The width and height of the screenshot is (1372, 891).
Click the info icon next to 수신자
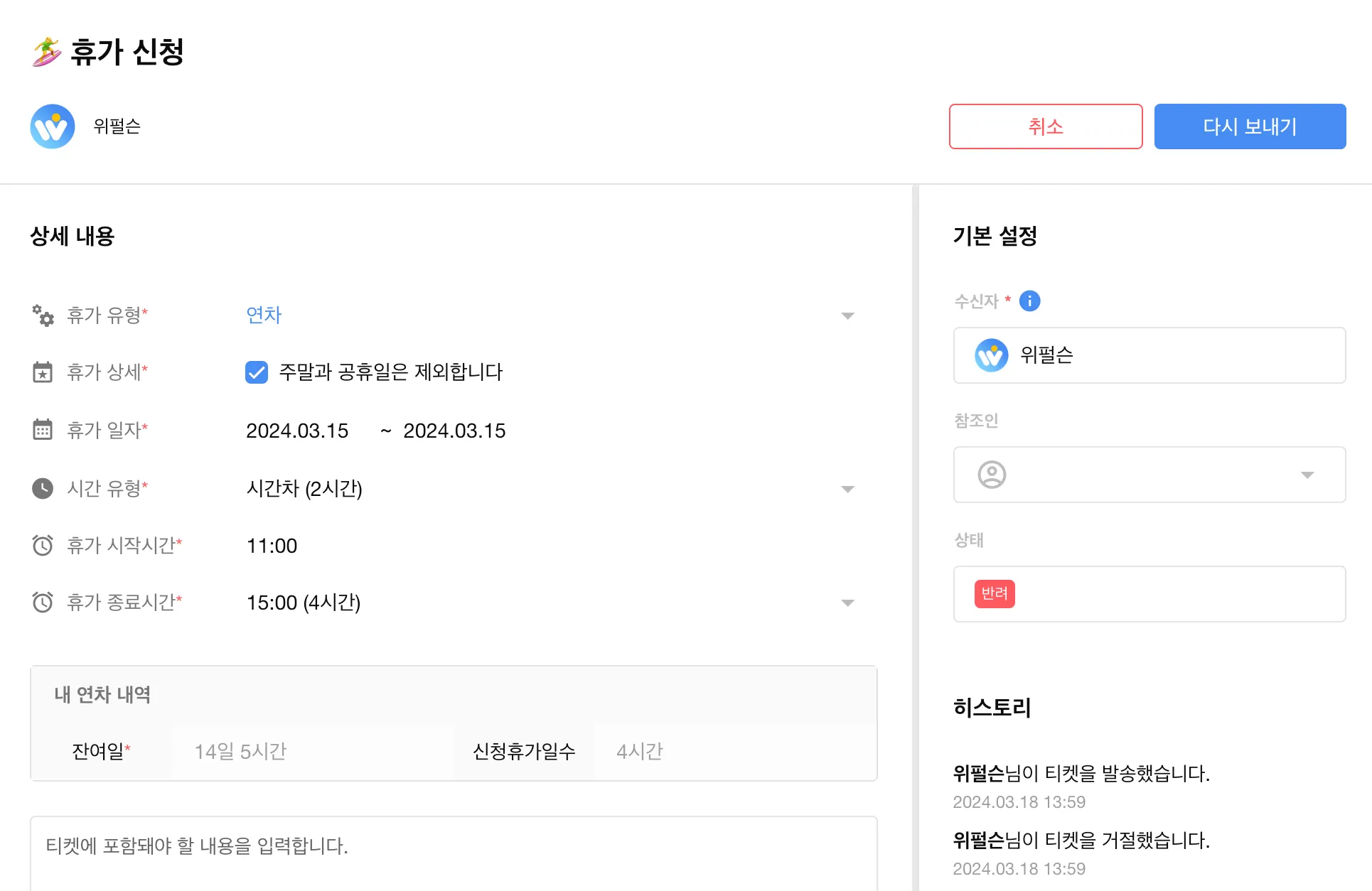1029,301
